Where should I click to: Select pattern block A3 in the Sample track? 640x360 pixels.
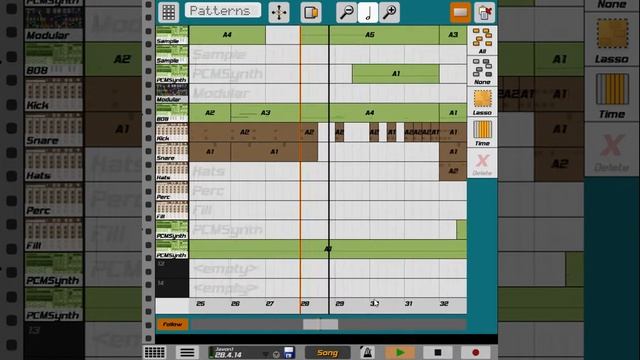(x=453, y=35)
